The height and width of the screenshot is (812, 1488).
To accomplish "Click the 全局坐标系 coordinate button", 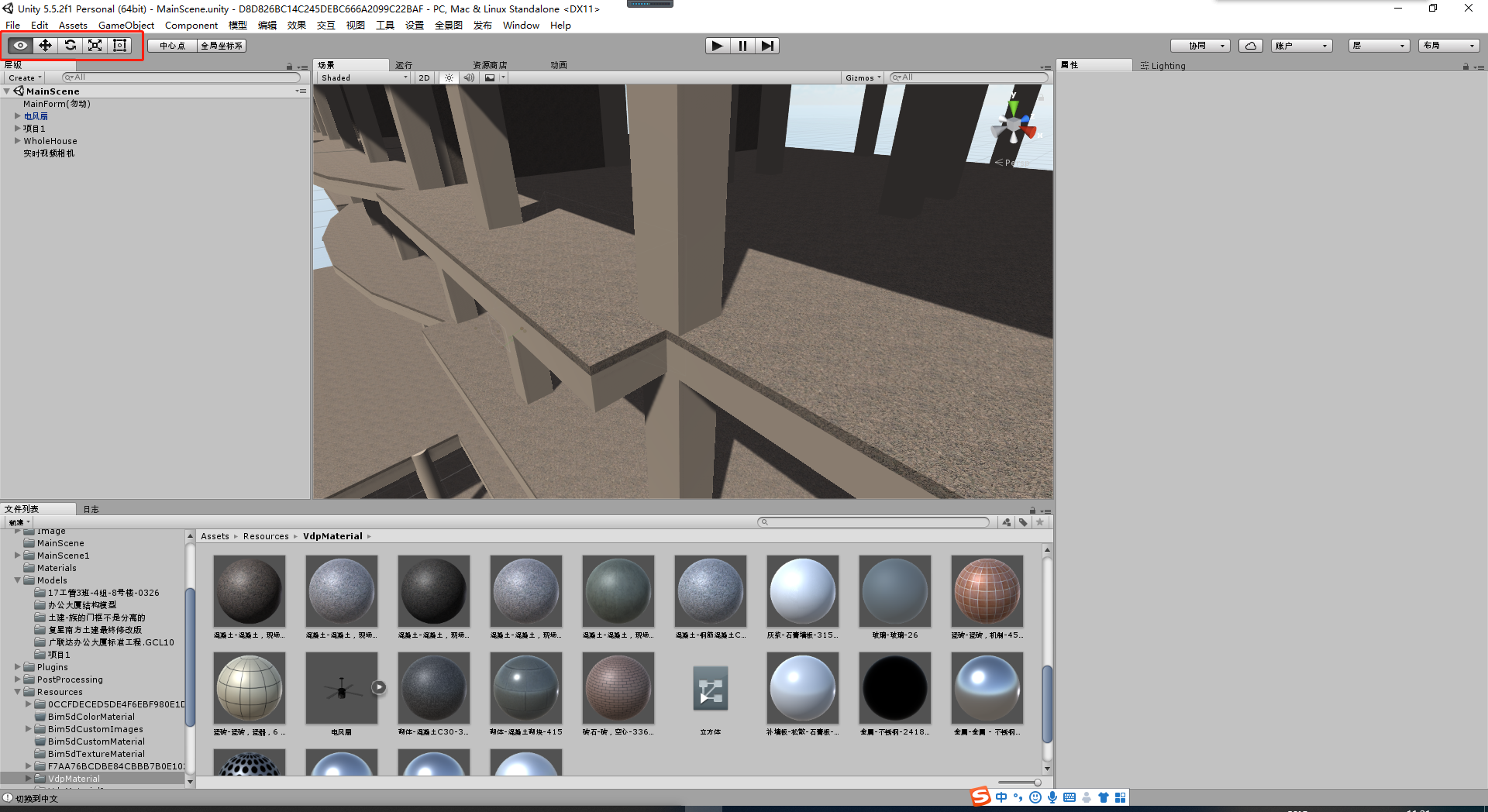I will pyautogui.click(x=222, y=46).
